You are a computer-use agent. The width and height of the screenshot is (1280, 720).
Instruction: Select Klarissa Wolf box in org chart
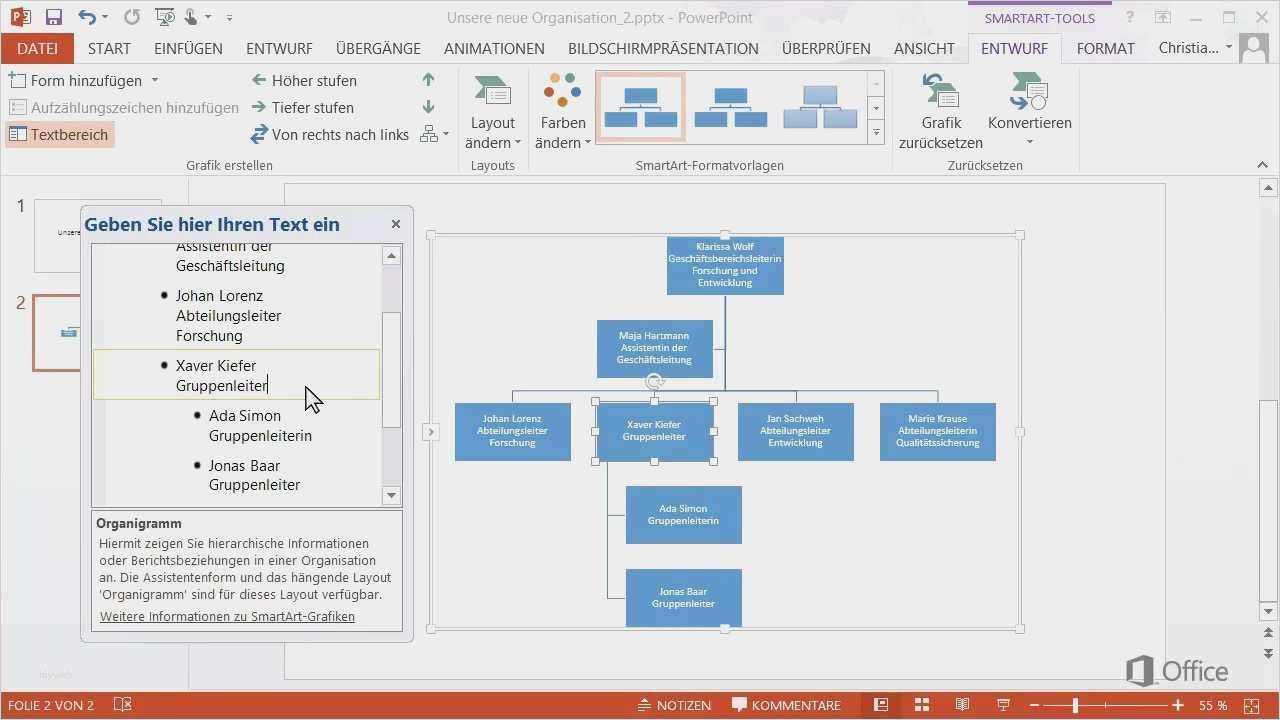pos(725,265)
